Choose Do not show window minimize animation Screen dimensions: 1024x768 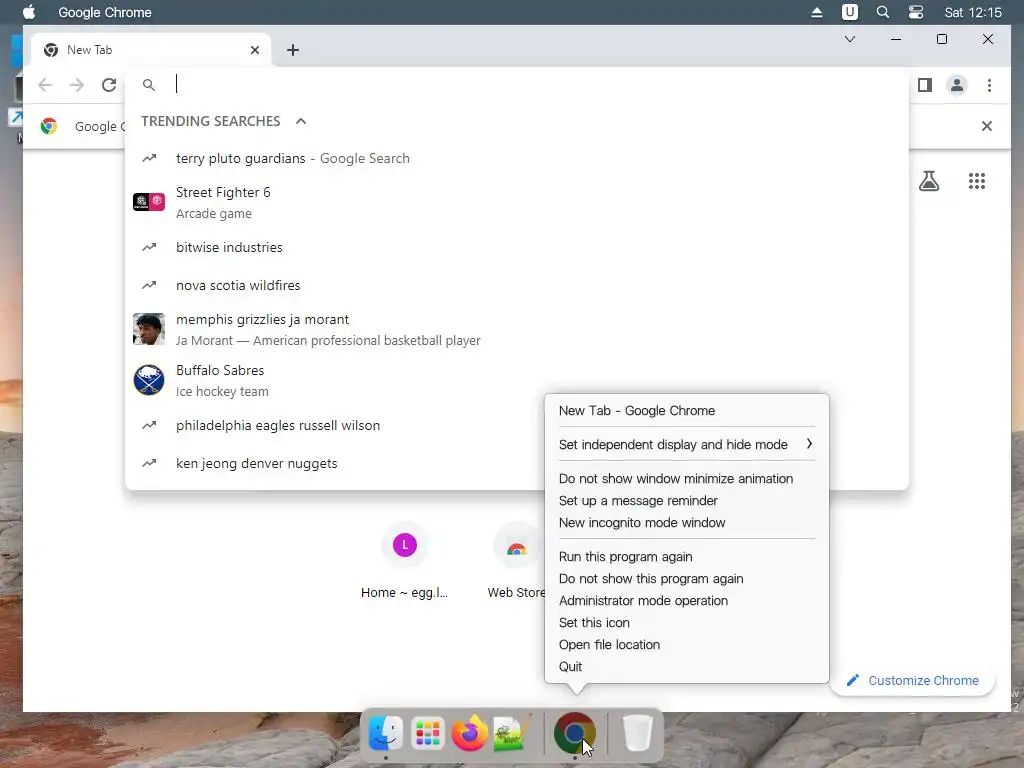[686, 479]
